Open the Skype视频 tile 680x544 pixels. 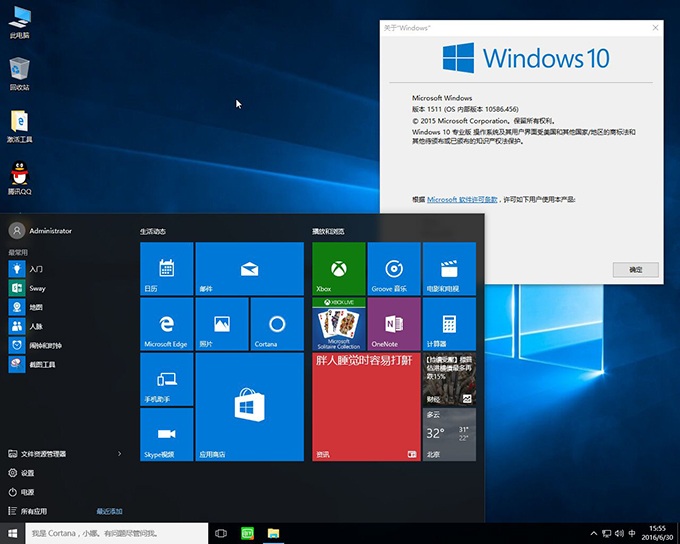point(166,434)
